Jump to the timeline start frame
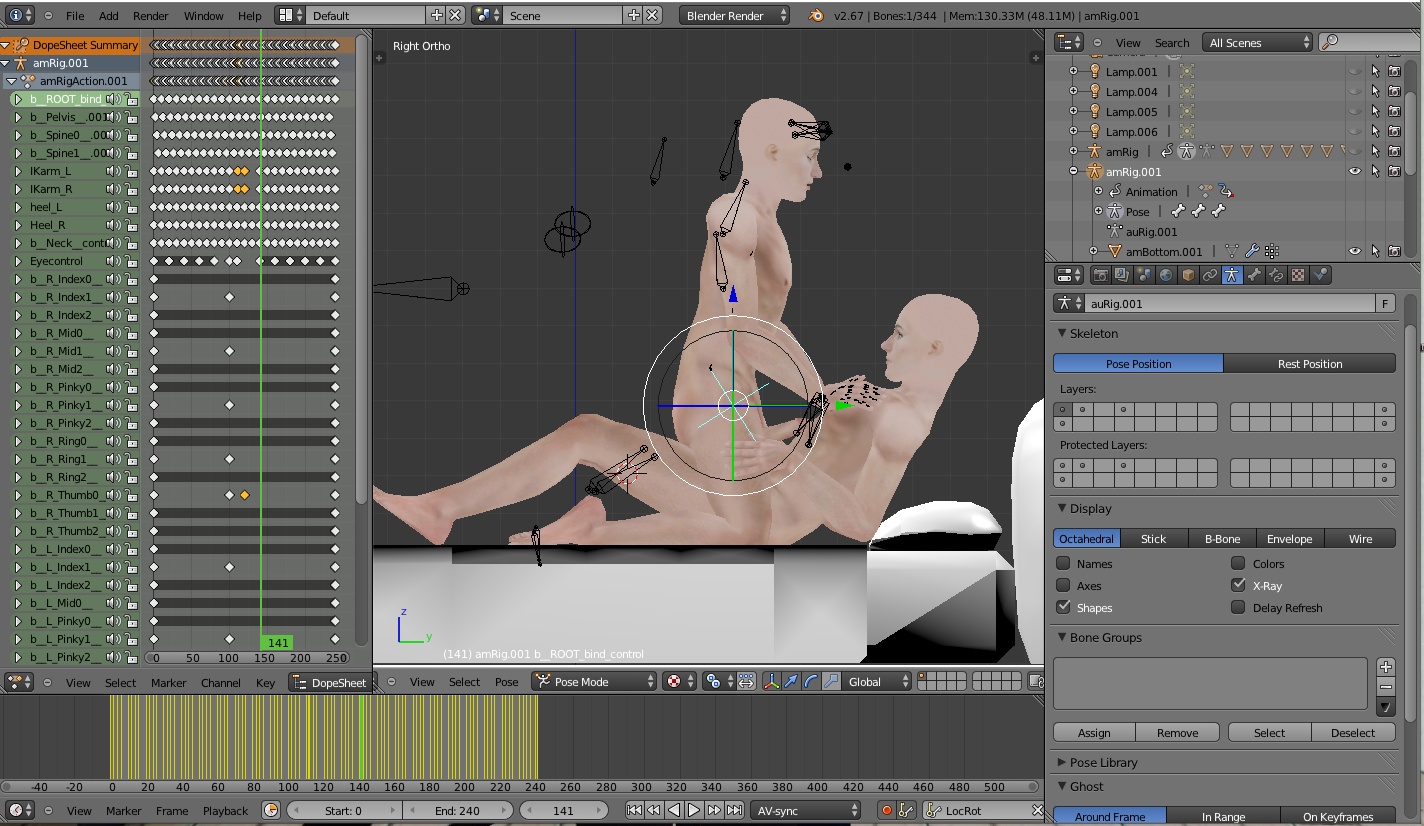 pos(634,810)
